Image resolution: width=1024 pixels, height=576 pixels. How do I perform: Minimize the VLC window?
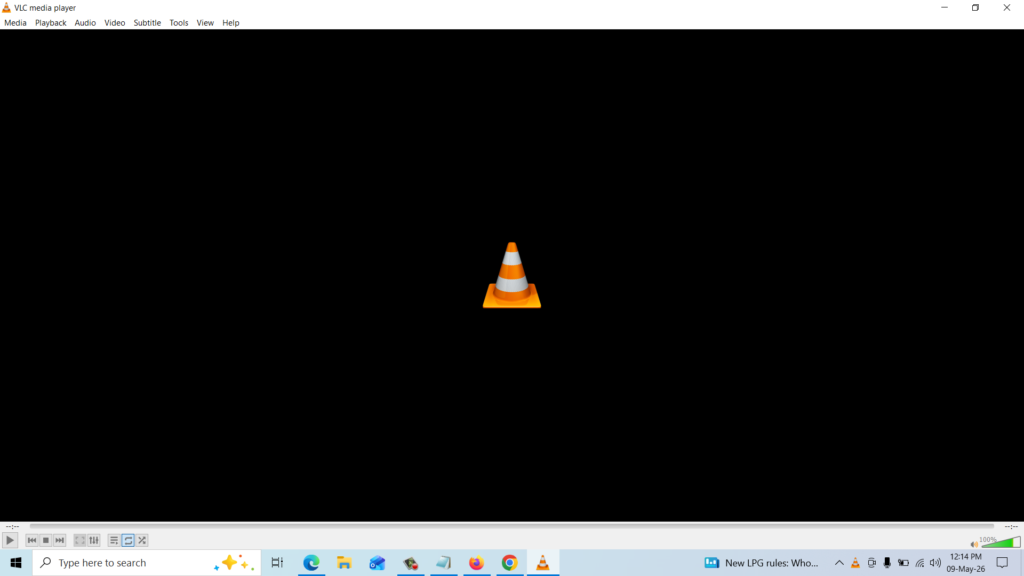click(944, 8)
